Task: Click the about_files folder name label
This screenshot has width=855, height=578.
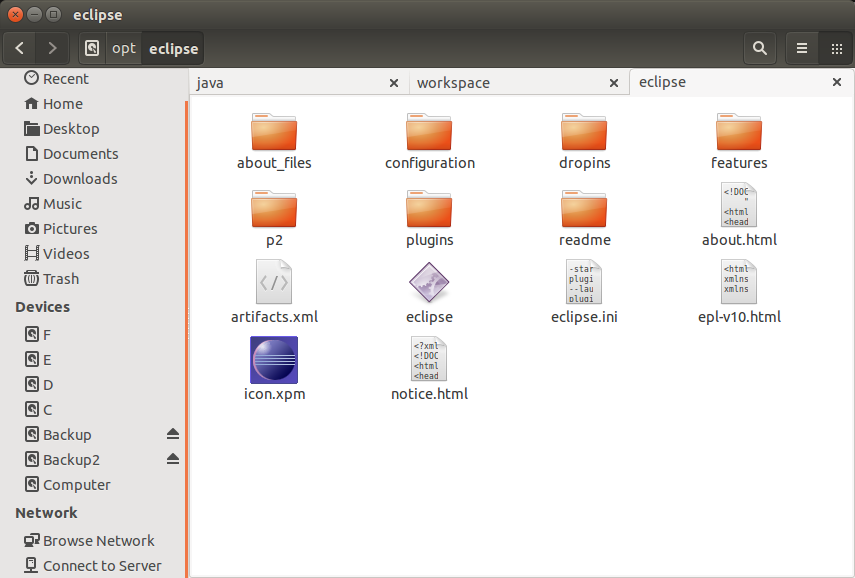Action: click(x=274, y=163)
